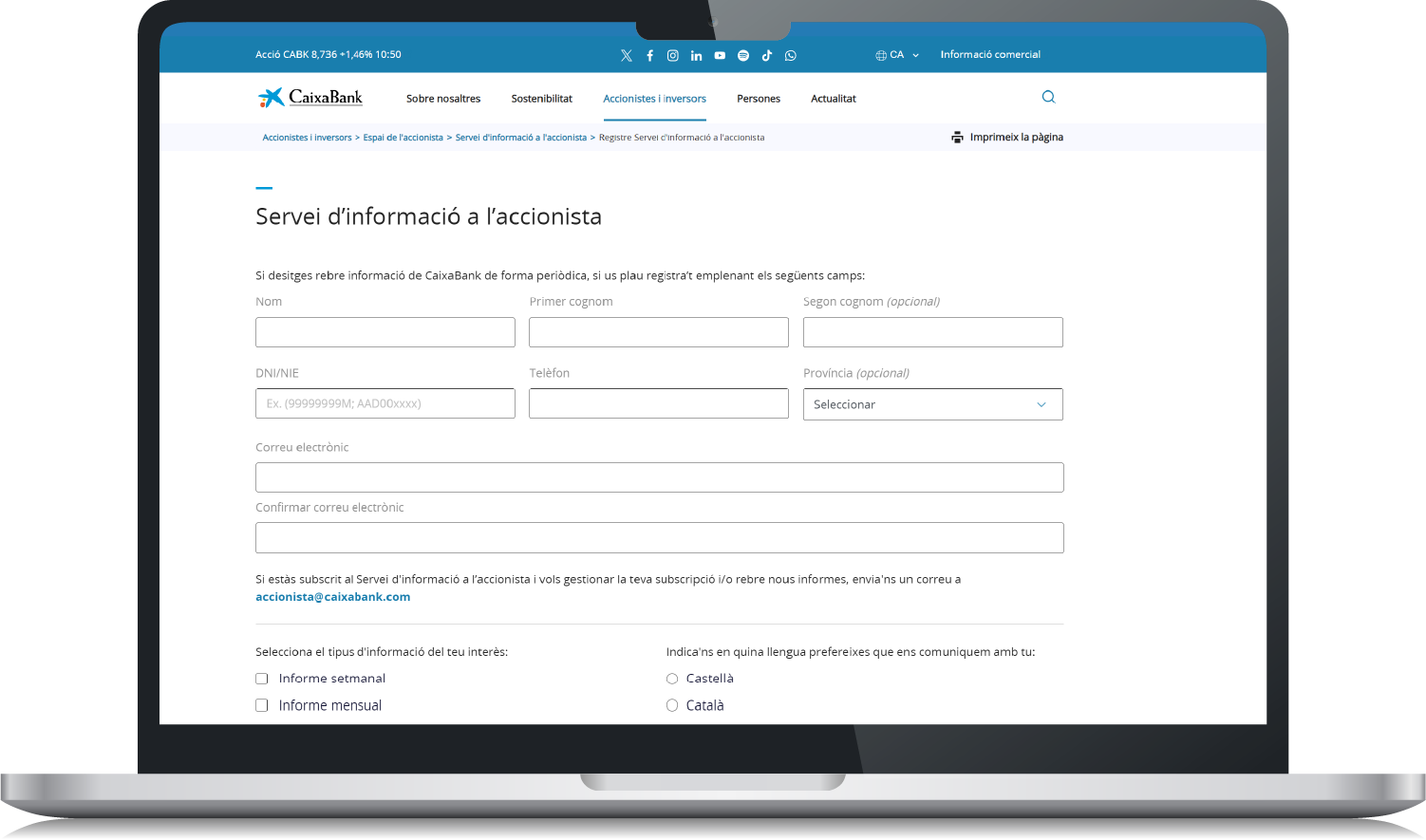
Task: Open the Persones menu item
Action: 759,98
